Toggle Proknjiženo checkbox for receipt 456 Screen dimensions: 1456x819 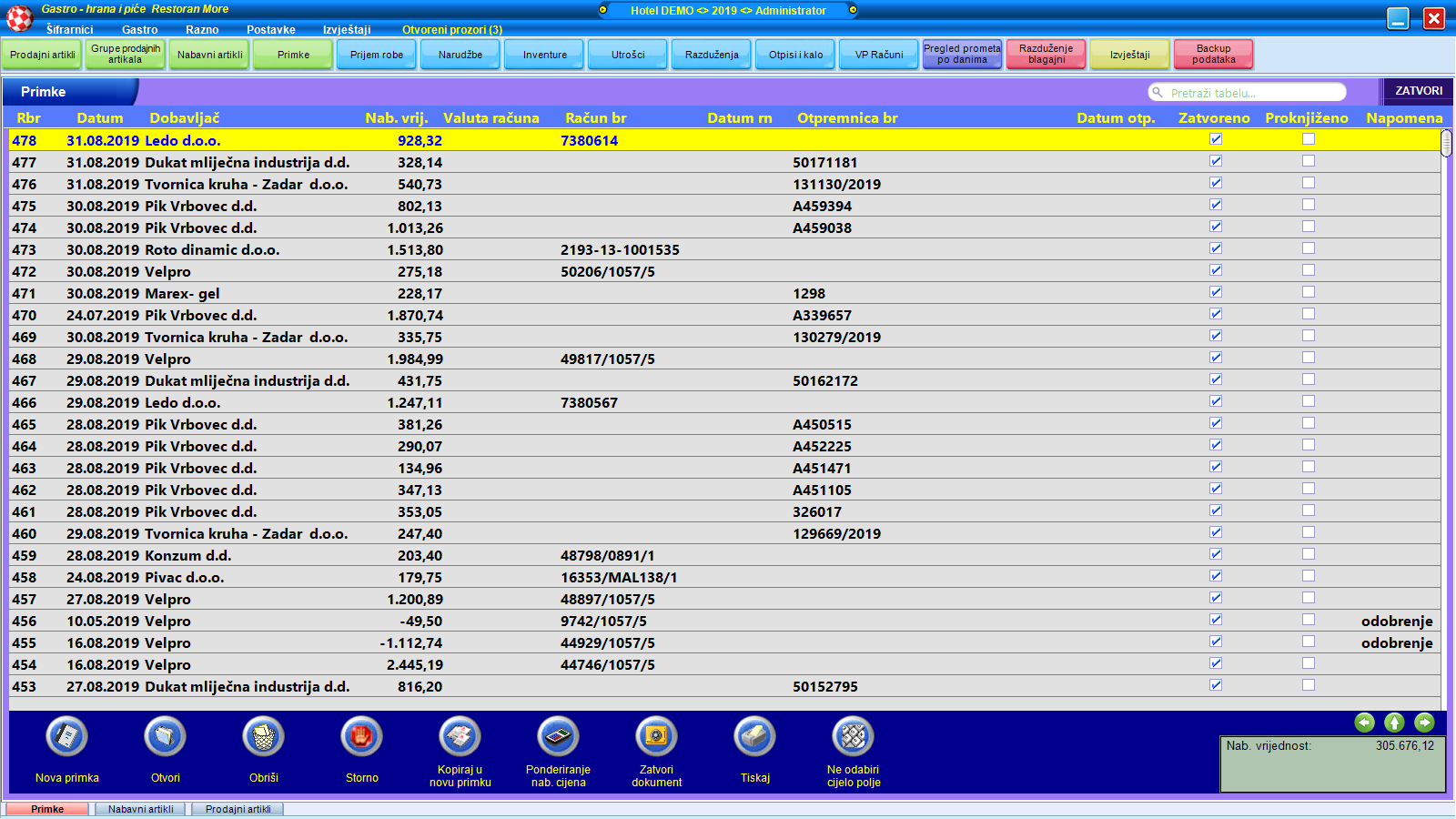tap(1309, 620)
